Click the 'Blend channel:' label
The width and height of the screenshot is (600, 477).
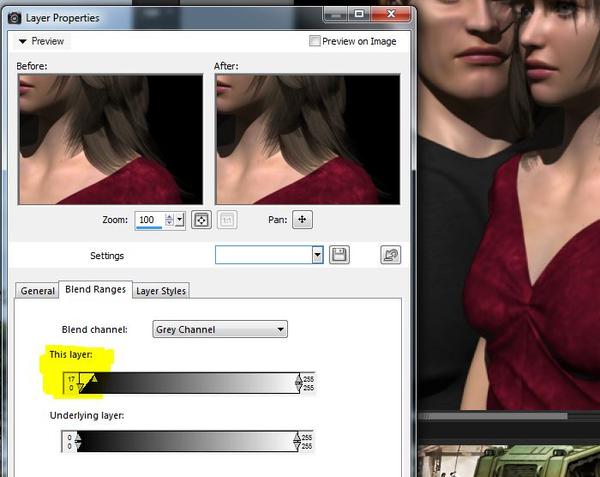pyautogui.click(x=95, y=329)
